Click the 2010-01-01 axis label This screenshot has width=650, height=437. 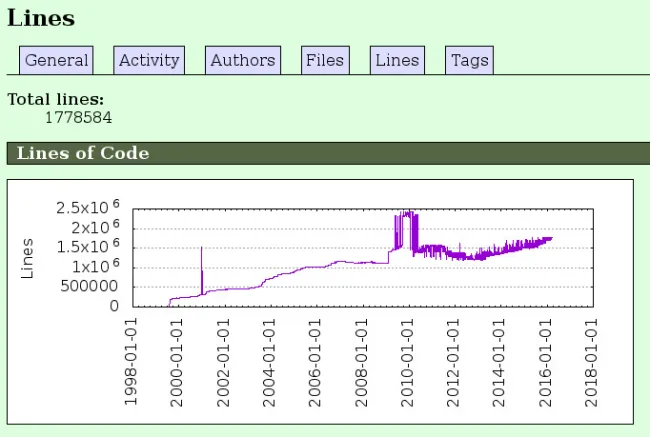point(407,363)
